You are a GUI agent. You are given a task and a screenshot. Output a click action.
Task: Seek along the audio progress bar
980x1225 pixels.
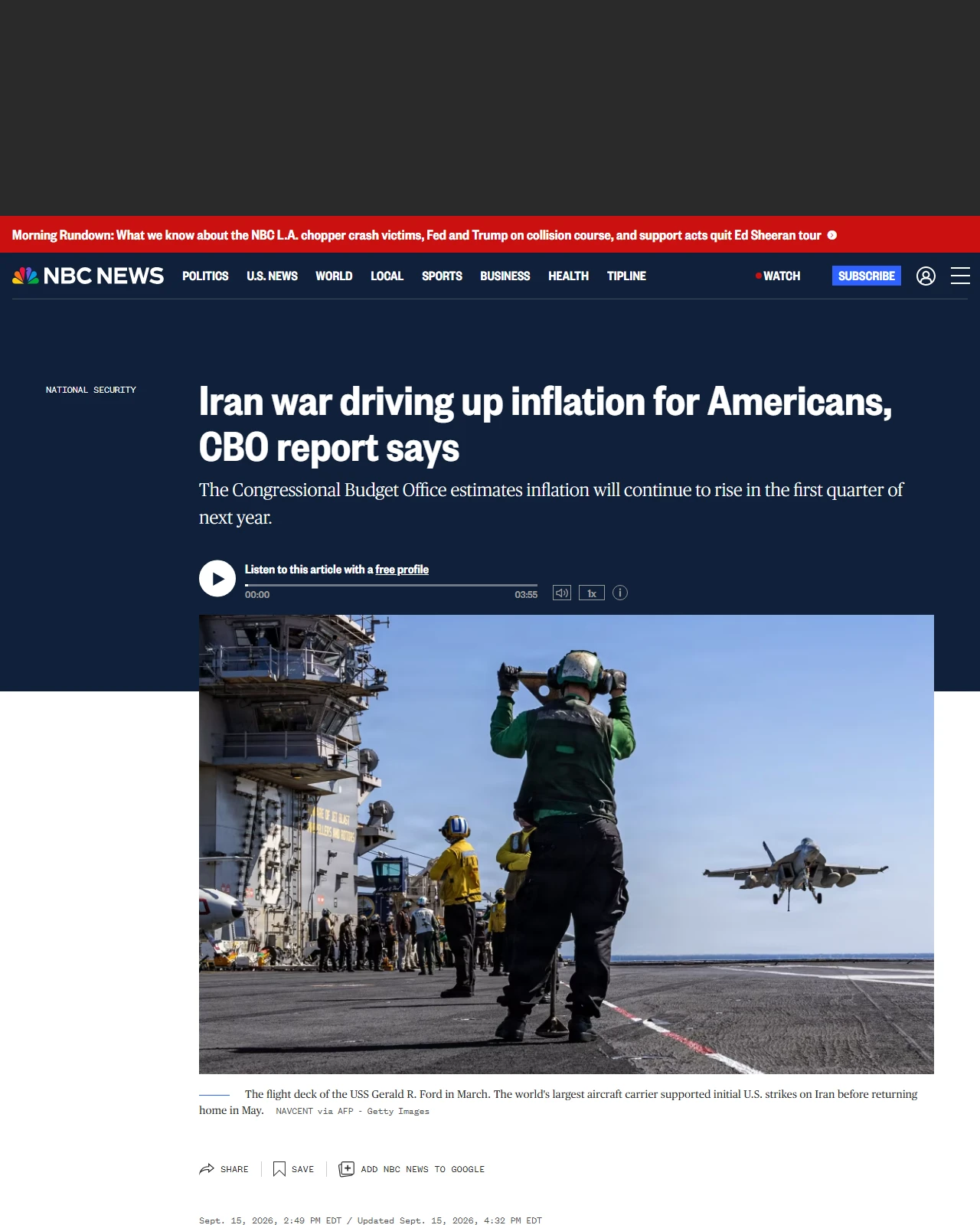pyautogui.click(x=391, y=585)
